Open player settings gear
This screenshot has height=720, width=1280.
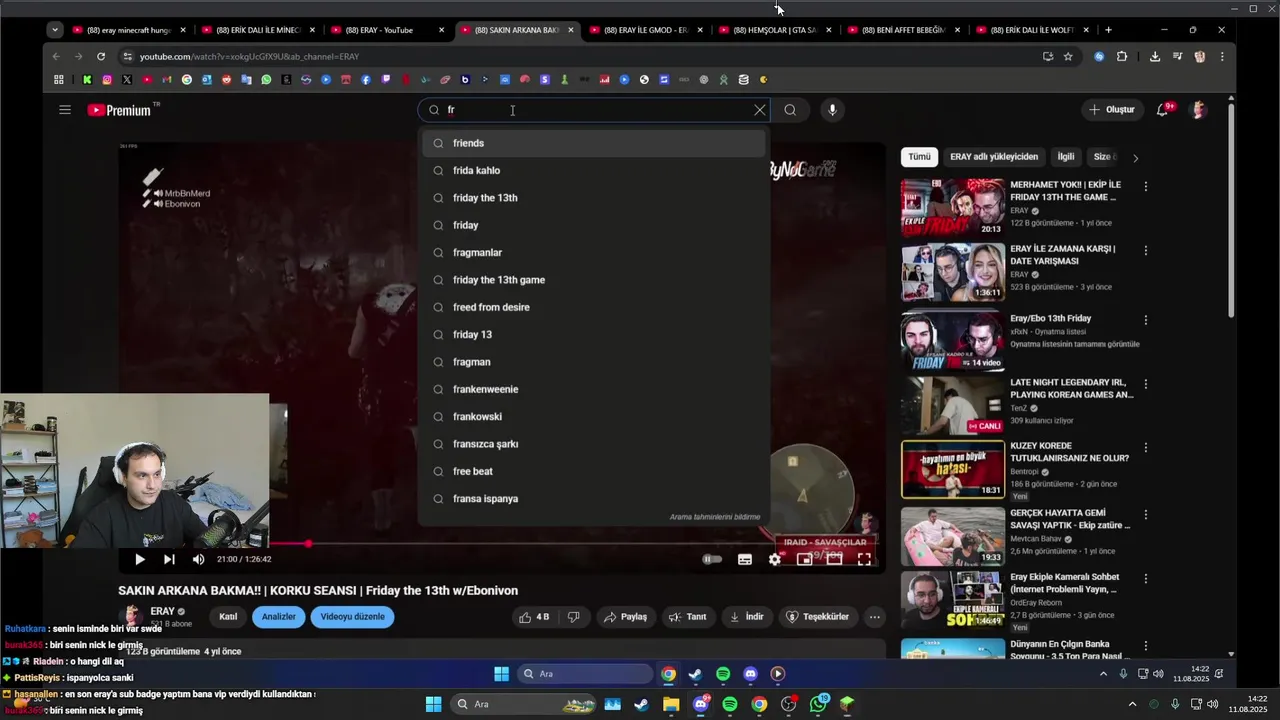[x=775, y=559]
